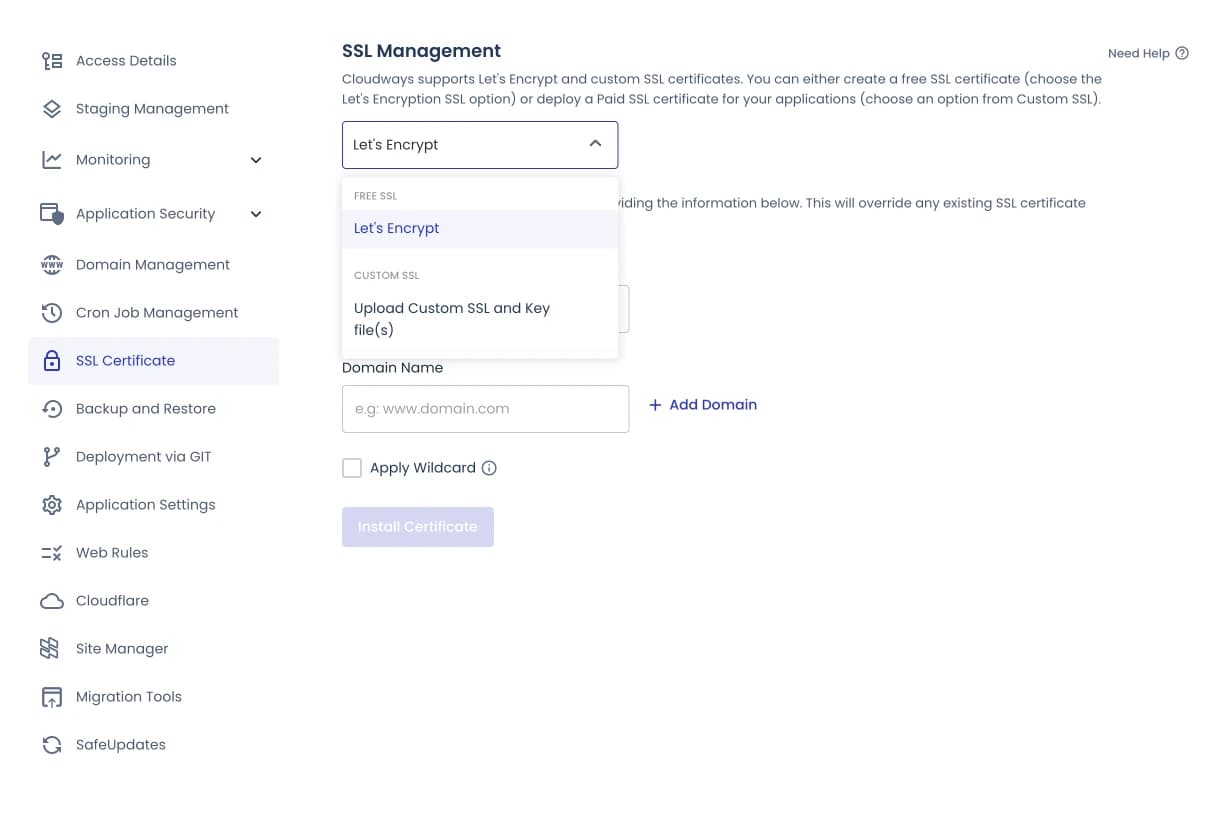Select Let's Encrypt from the Free SSL list
The image size is (1208, 837).
click(480, 229)
